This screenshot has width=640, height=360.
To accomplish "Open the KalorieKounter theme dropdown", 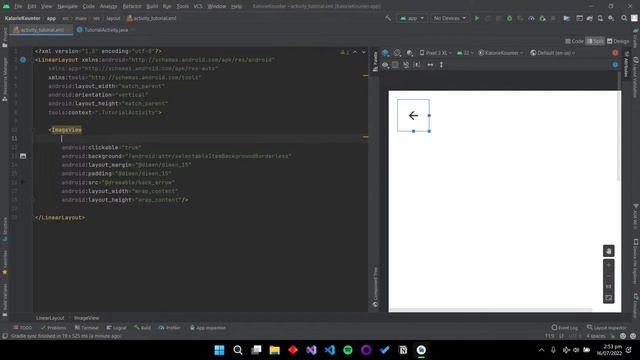I will (x=501, y=53).
